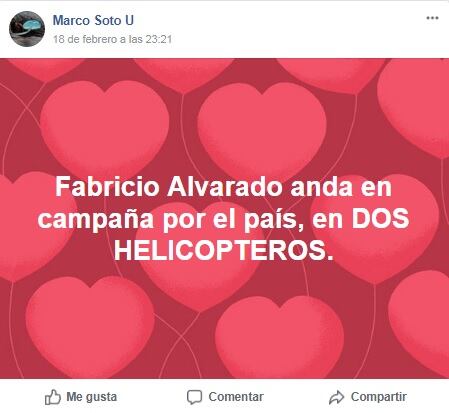Click the thumbs-up like icon

point(53,397)
